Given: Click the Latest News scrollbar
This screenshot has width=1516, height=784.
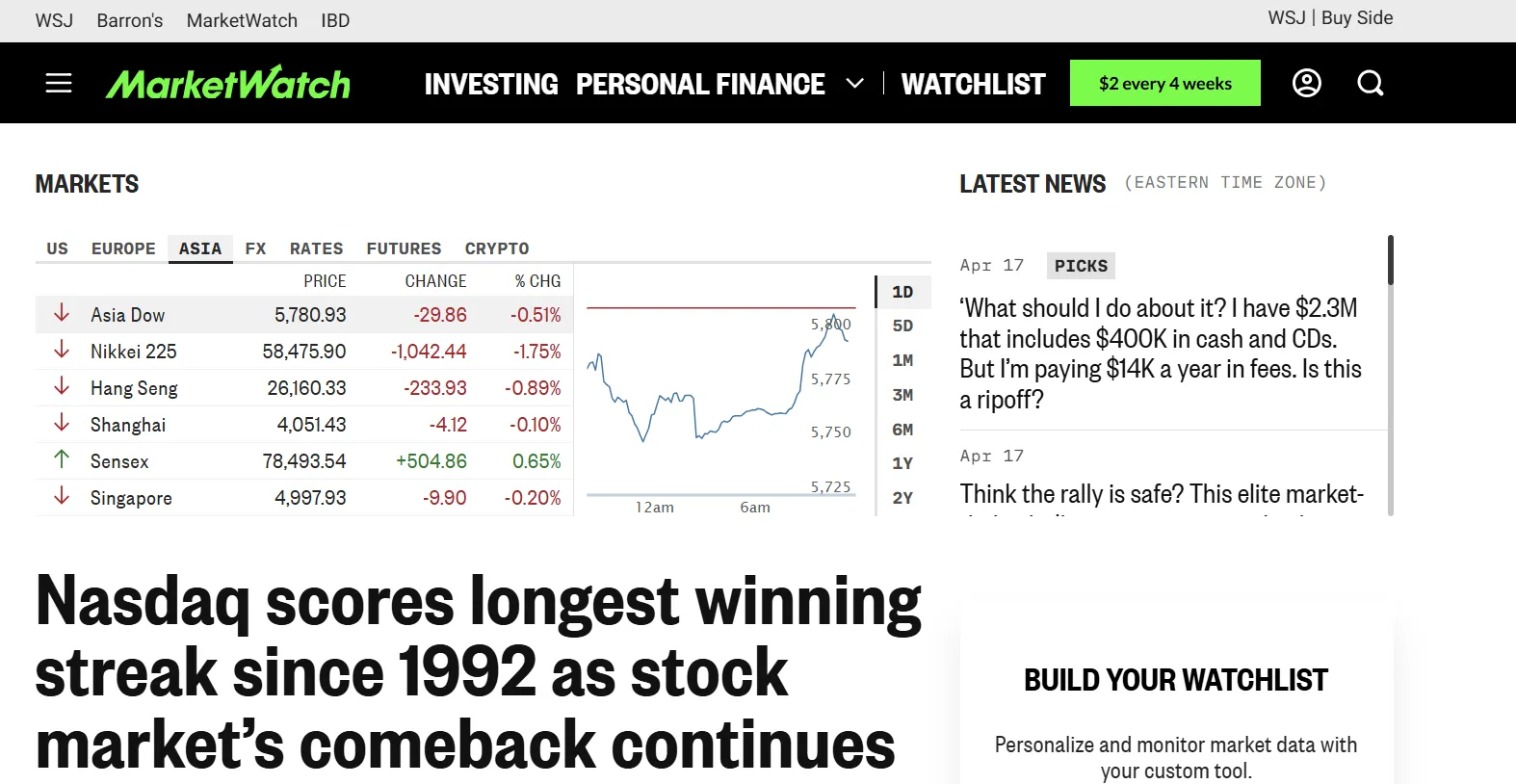Looking at the screenshot, I should (1390, 260).
